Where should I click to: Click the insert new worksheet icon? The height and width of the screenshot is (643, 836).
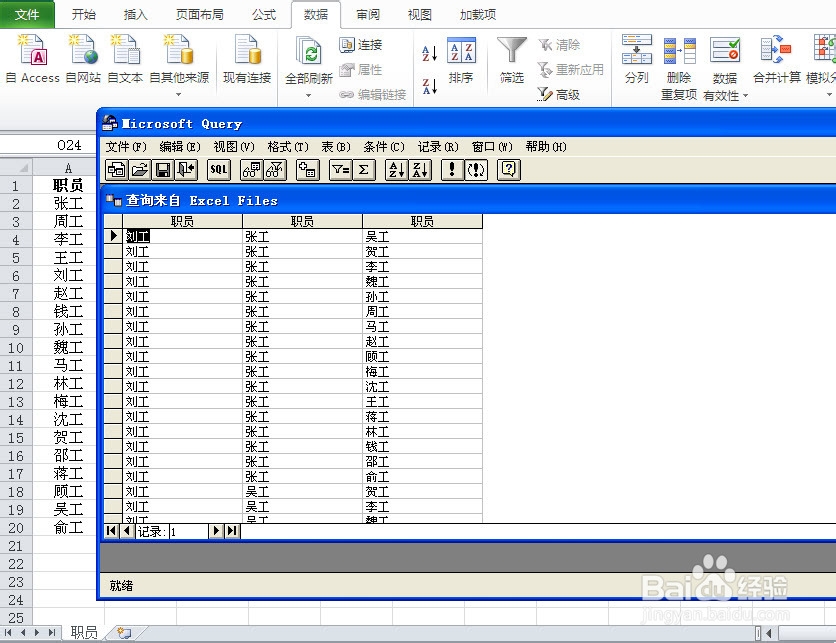(124, 633)
